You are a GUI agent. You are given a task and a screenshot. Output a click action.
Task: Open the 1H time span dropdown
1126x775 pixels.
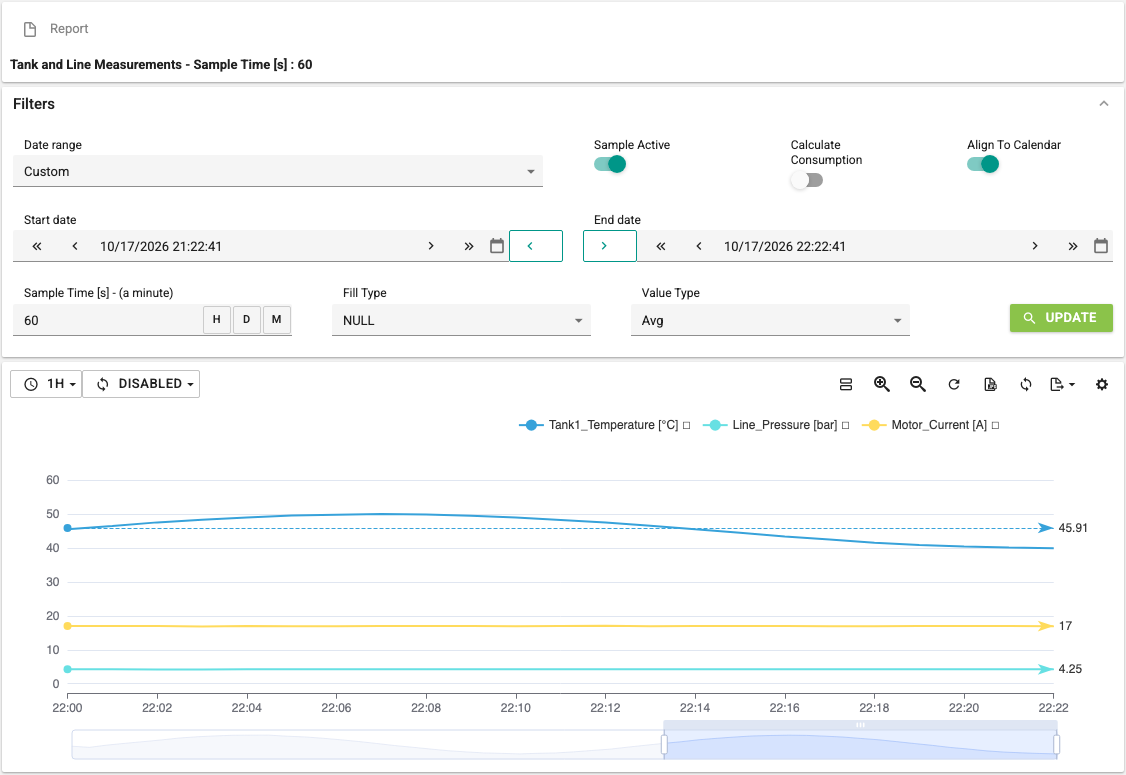click(x=46, y=384)
